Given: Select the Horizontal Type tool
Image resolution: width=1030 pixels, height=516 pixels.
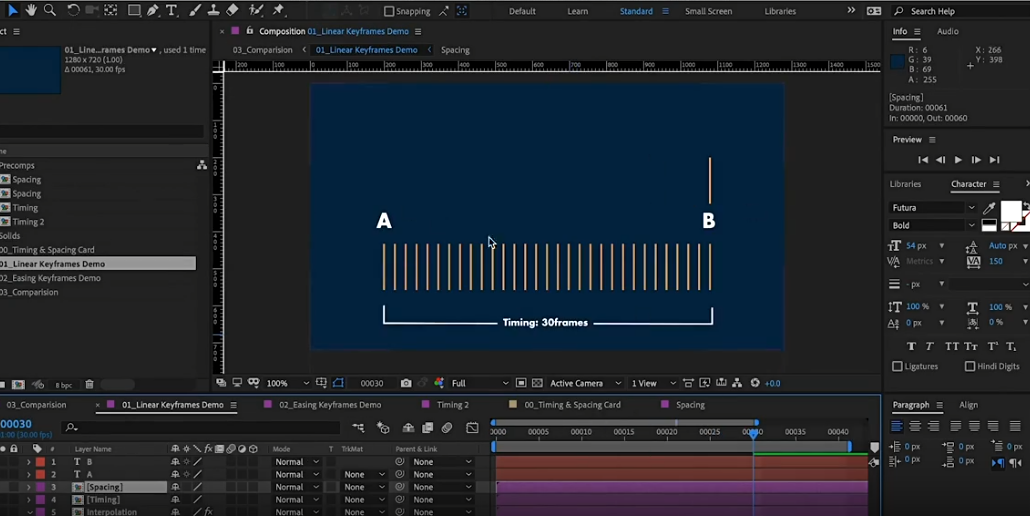Looking at the screenshot, I should [x=172, y=10].
